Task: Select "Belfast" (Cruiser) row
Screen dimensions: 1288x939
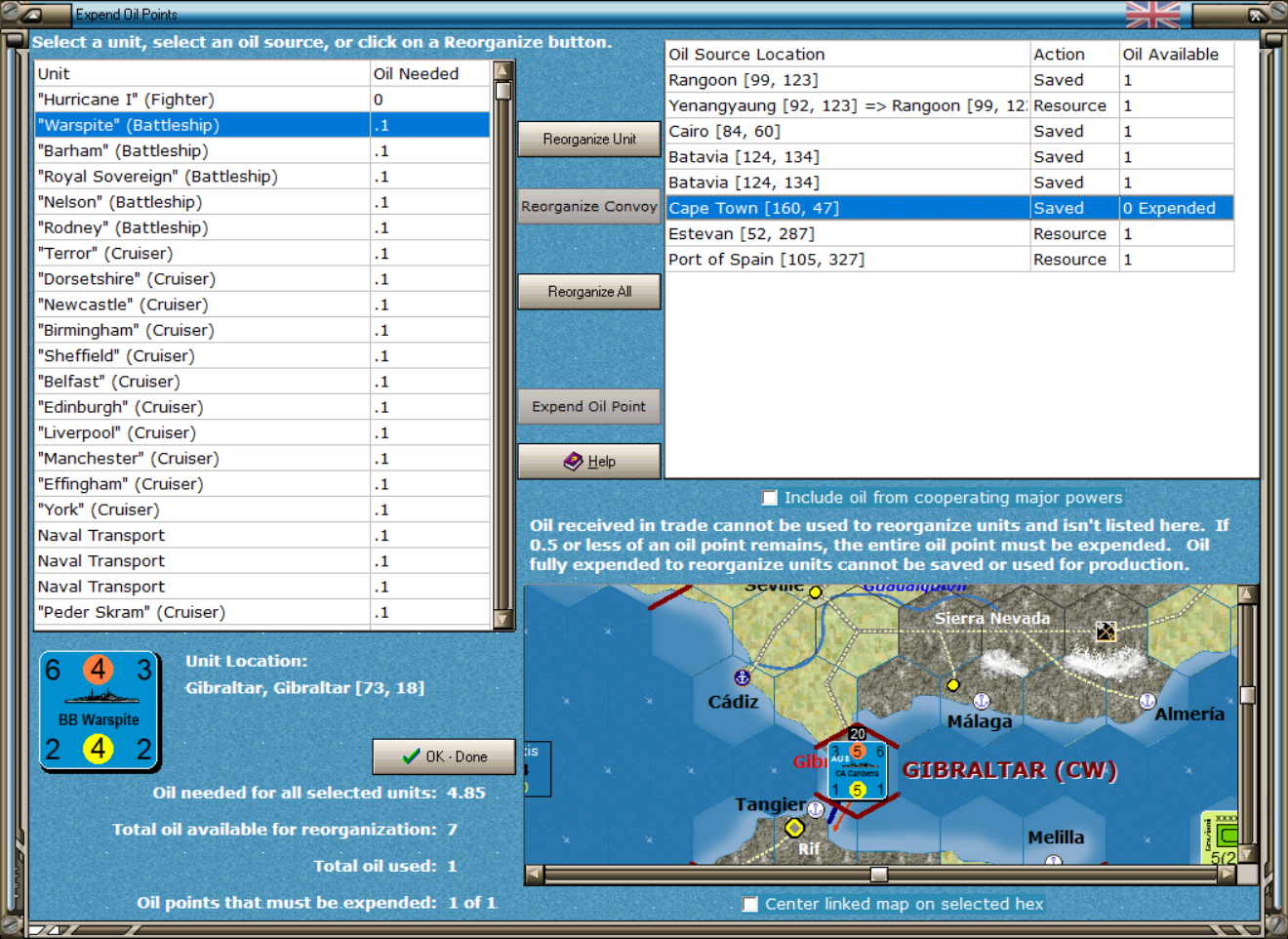Action: (262, 382)
